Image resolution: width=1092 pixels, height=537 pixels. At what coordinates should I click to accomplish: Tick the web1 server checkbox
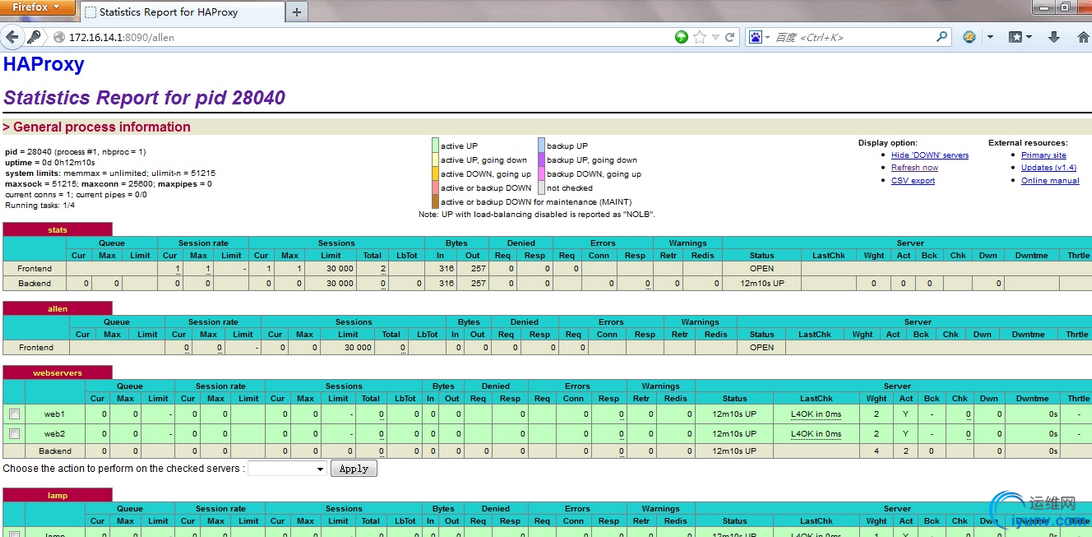(x=15, y=414)
